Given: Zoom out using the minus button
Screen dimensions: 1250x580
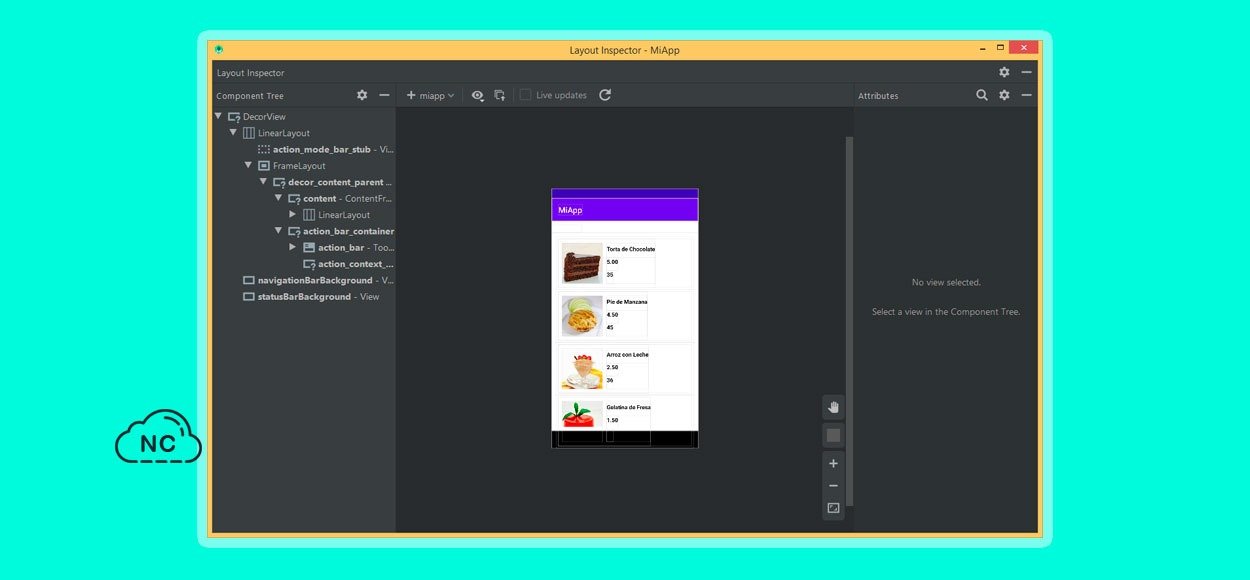Looking at the screenshot, I should (833, 486).
